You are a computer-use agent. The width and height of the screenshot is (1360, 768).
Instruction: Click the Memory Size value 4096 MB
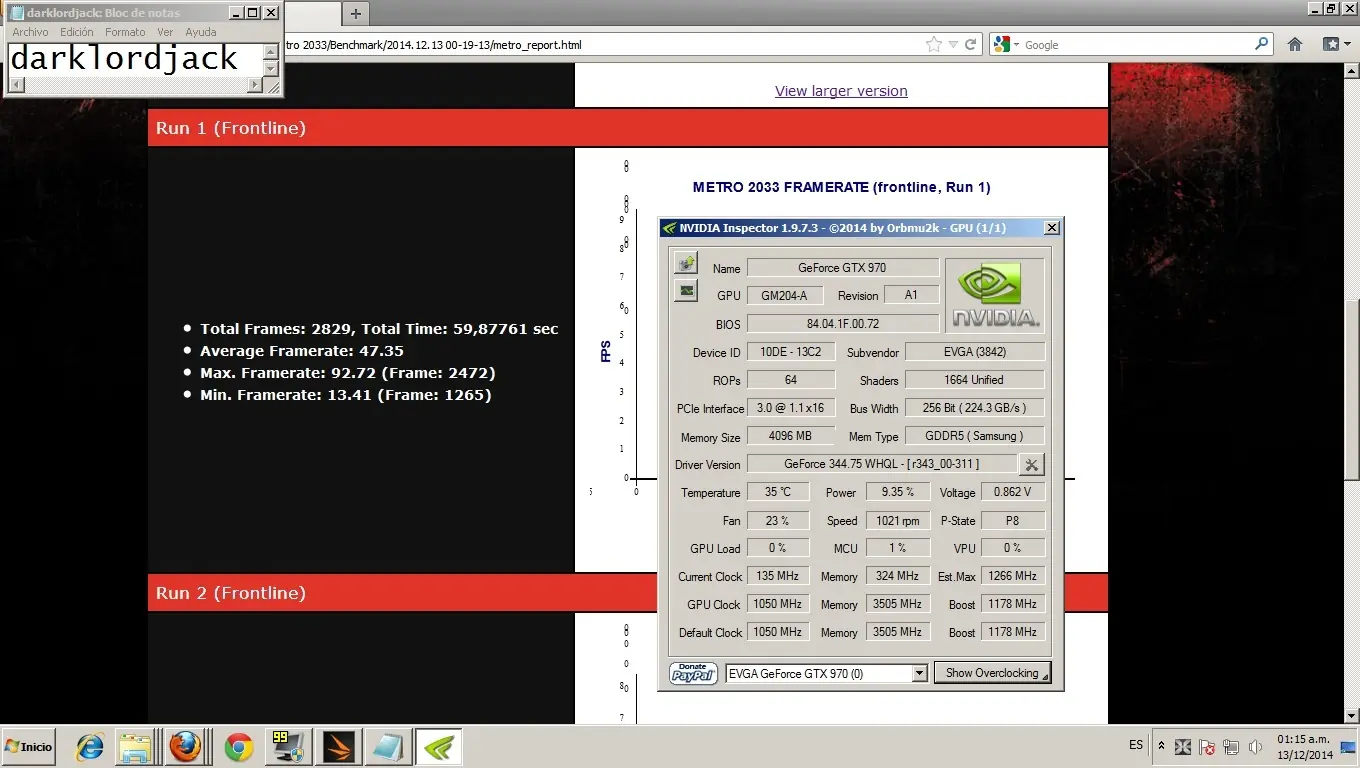[x=791, y=436]
